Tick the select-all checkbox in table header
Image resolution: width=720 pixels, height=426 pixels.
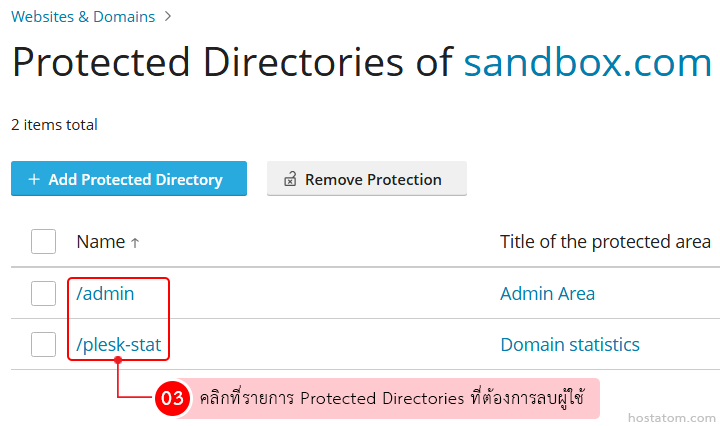click(43, 242)
